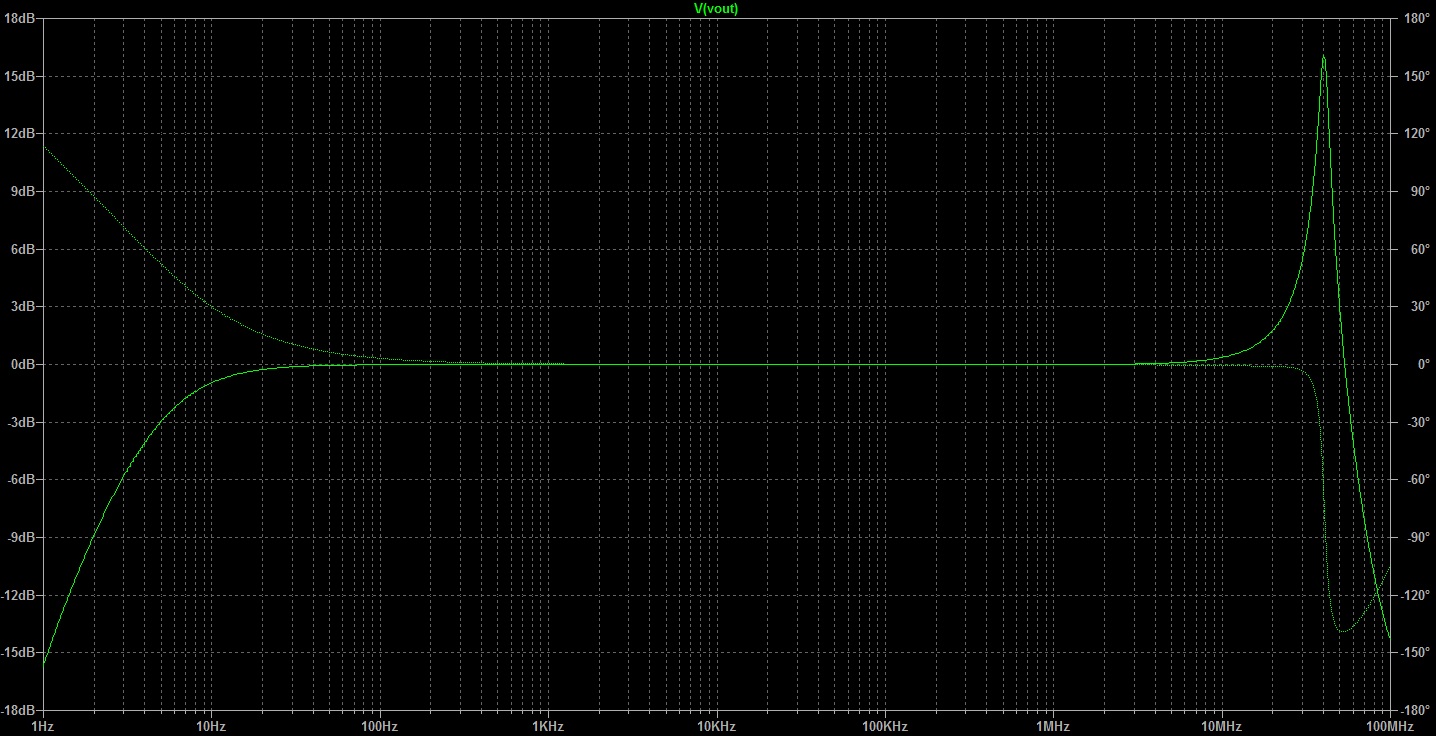Click the 1Hz frequency axis label
The height and width of the screenshot is (736, 1436).
click(43, 725)
